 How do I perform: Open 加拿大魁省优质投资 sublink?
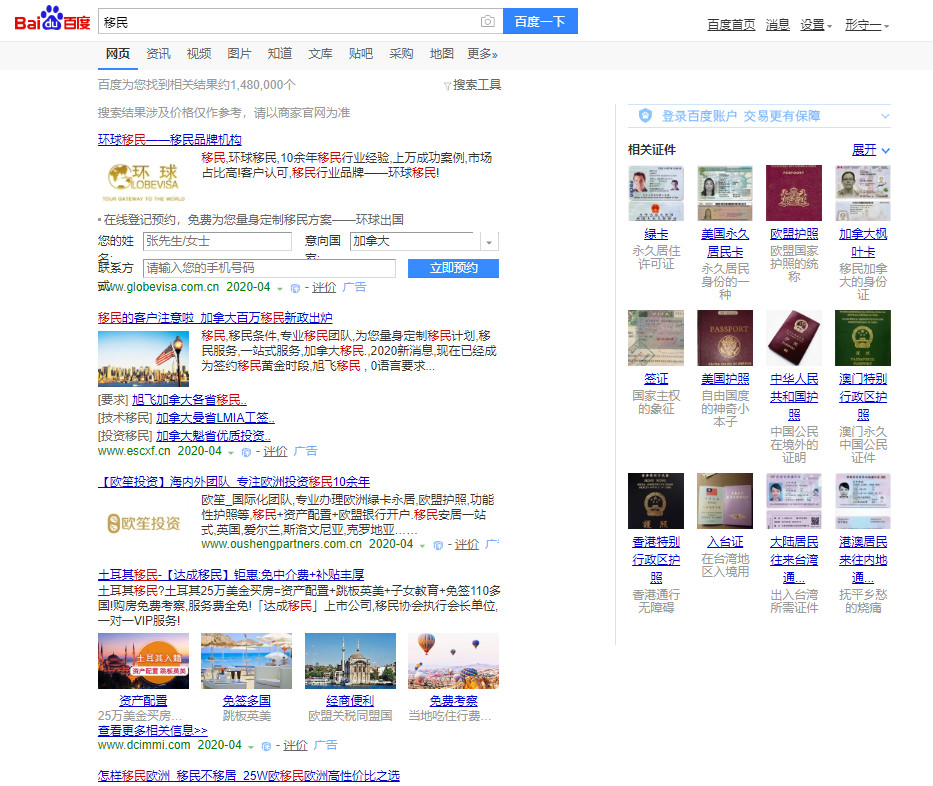pos(213,436)
